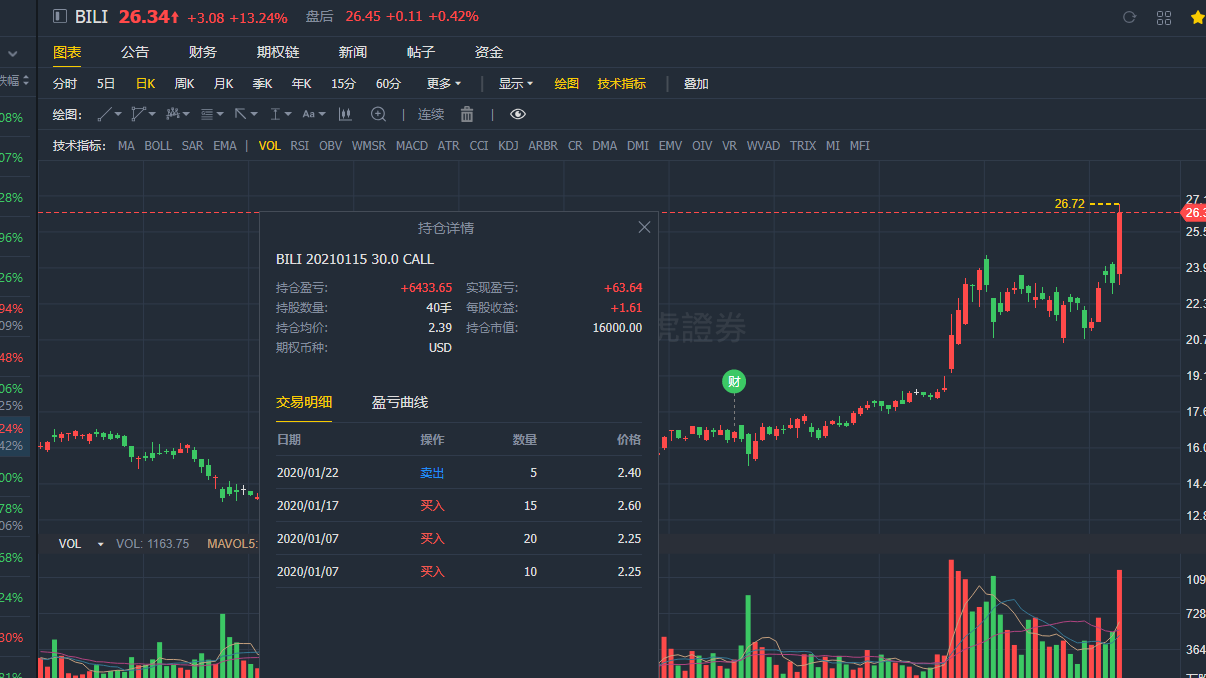Click the 26.72 high price label

(1069, 204)
